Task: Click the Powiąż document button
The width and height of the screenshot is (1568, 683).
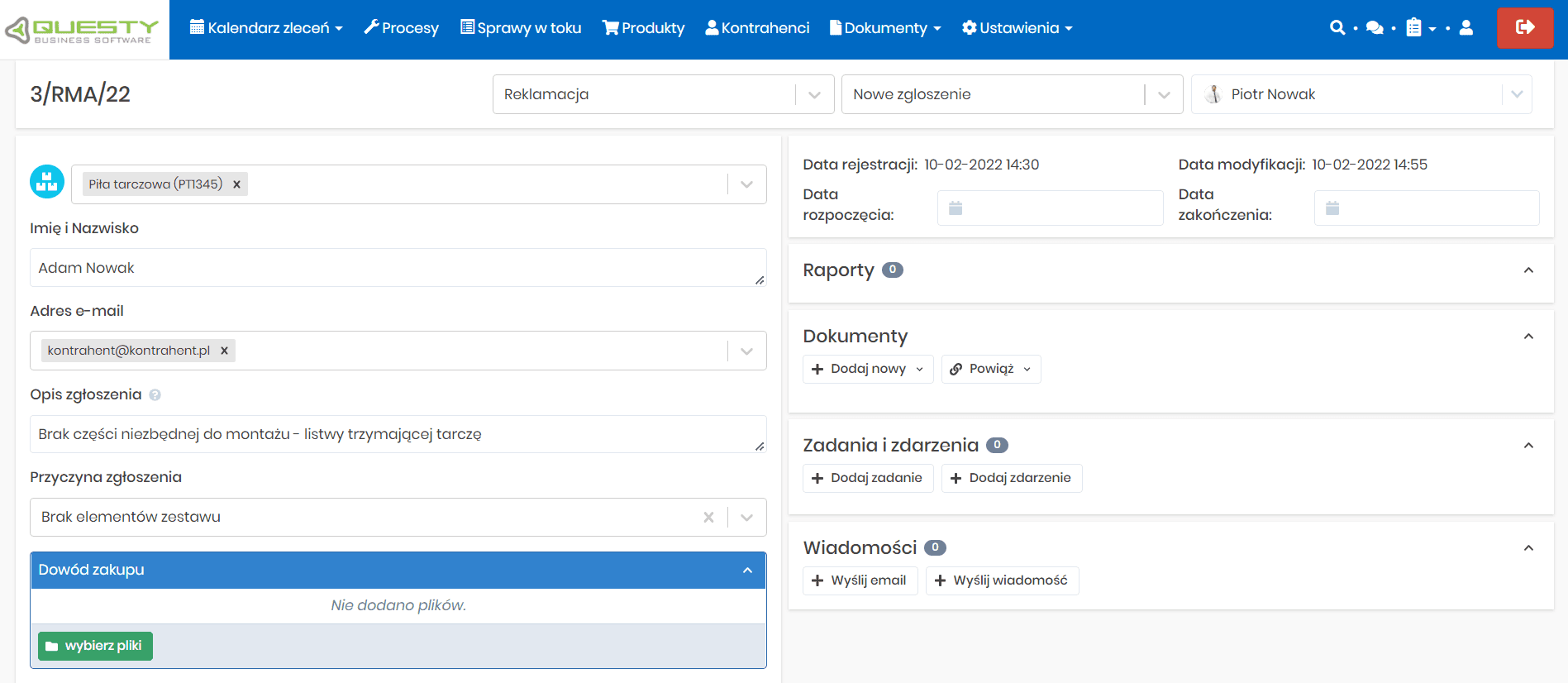Action: click(x=991, y=369)
